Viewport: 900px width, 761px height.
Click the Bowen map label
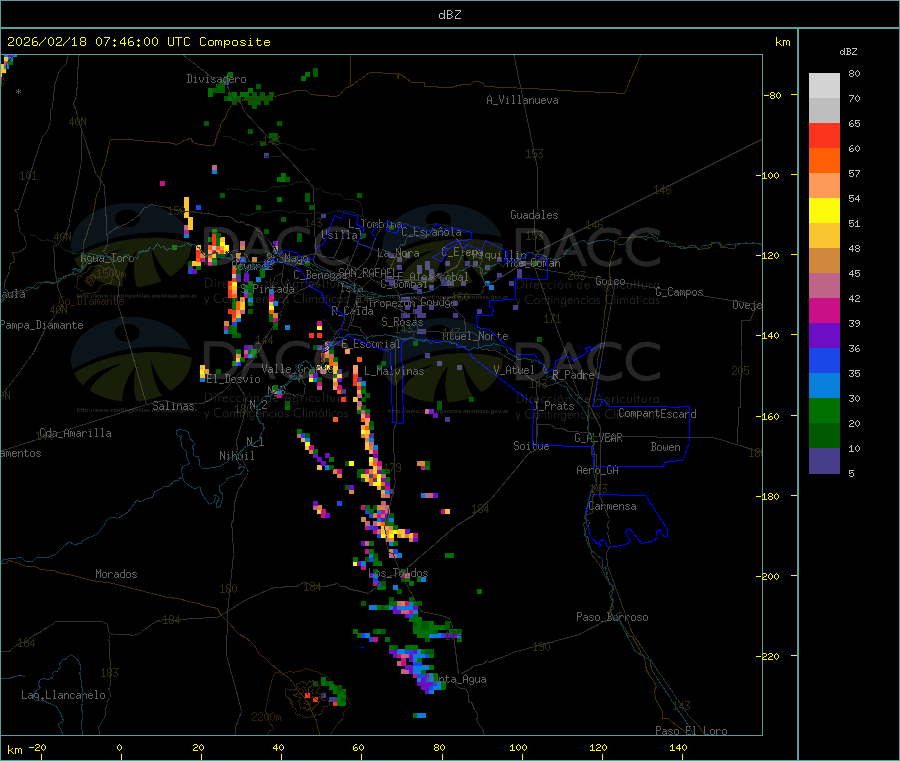666,446
